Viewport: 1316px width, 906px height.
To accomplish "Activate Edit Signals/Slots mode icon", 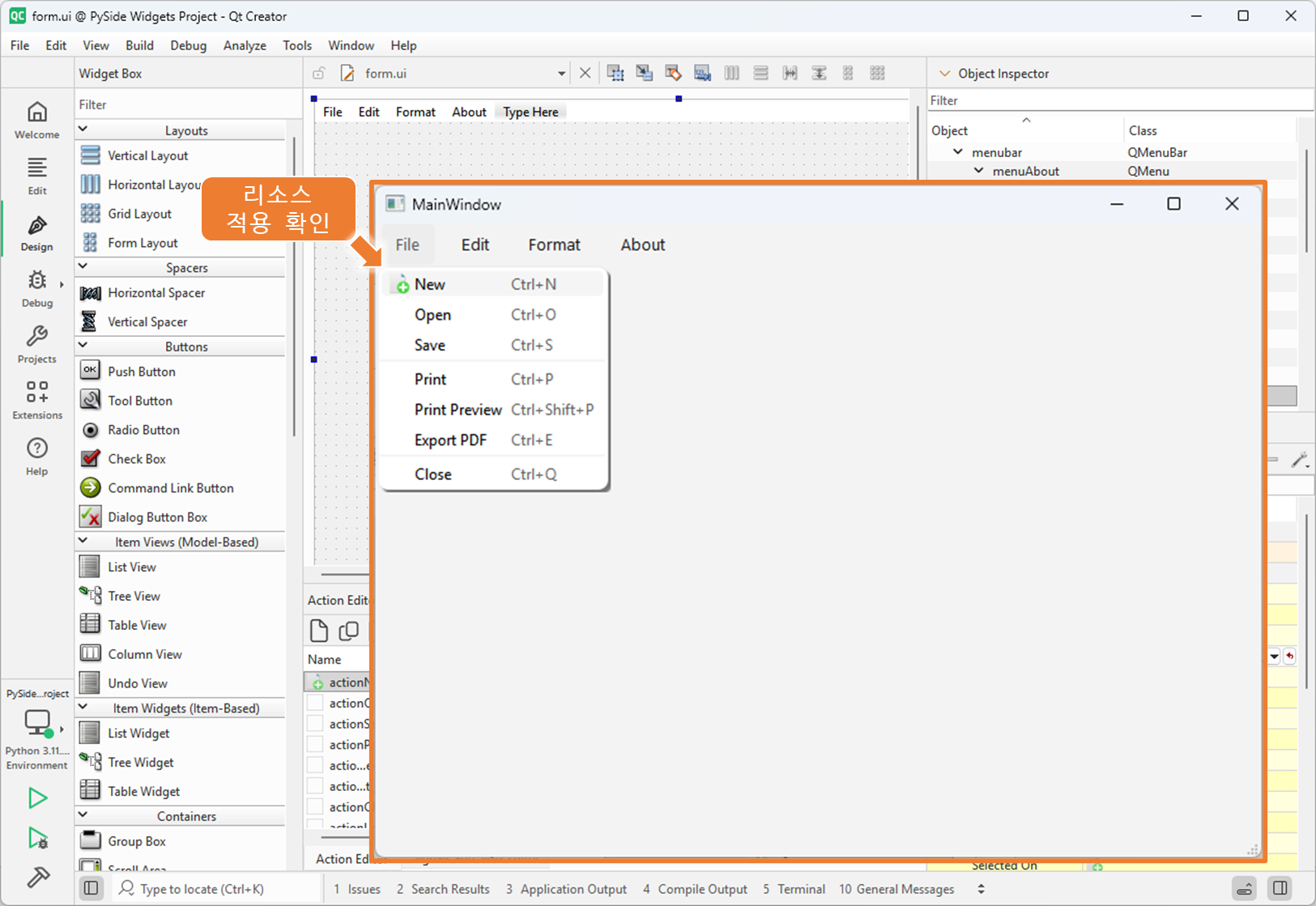I will click(645, 74).
